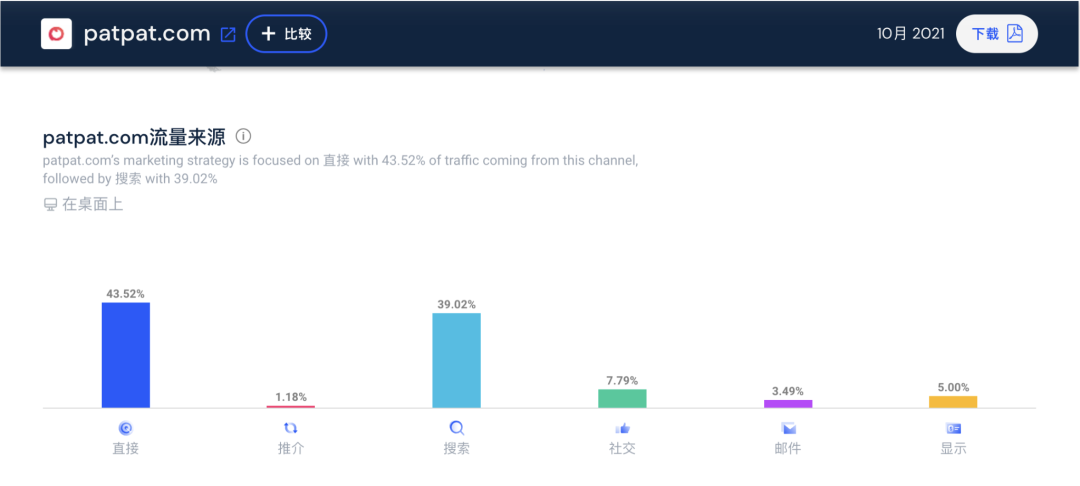Screen dimensions: 1080x486
Task: Select the red 1.18% referral bar
Action: (x=291, y=406)
